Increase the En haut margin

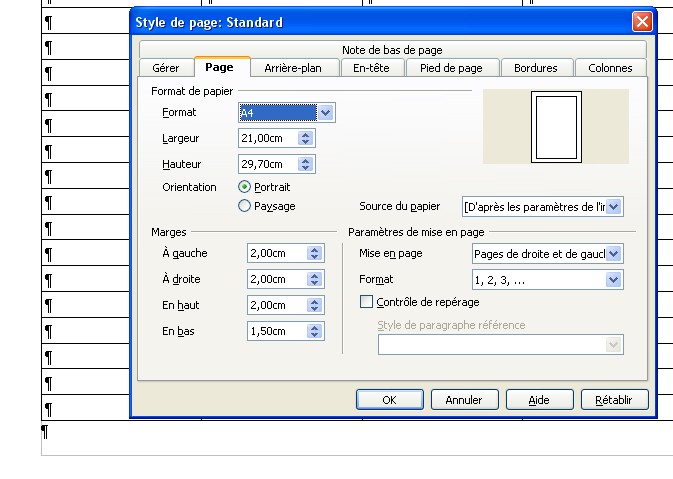tap(315, 302)
